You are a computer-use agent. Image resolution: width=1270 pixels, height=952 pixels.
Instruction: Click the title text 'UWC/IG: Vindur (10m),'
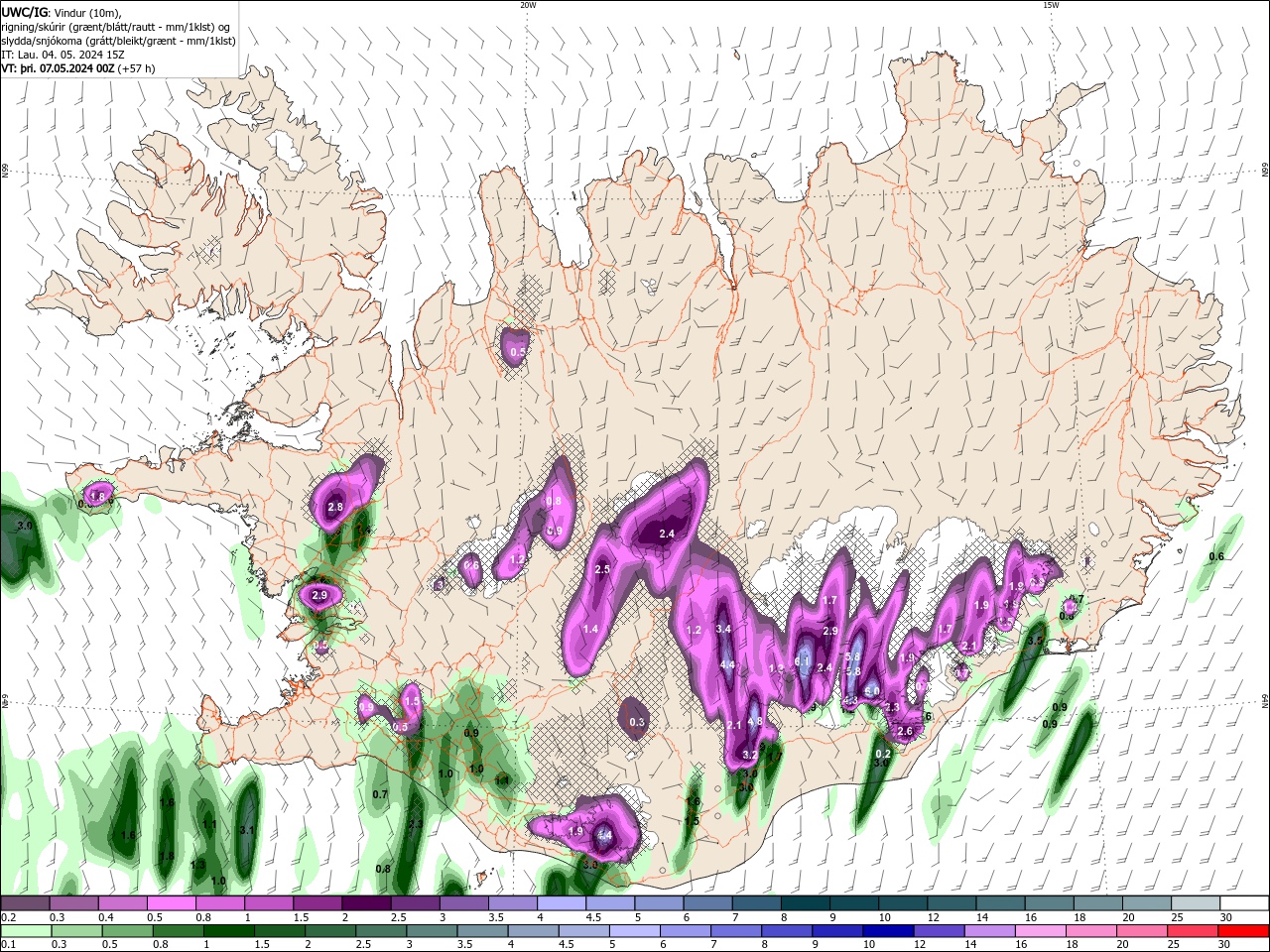[x=60, y=12]
